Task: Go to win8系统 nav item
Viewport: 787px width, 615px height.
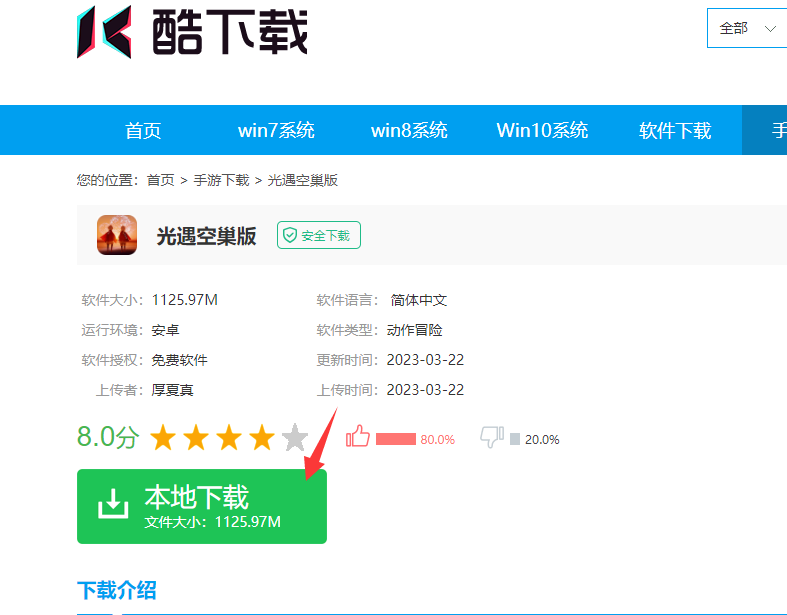Action: click(x=409, y=131)
